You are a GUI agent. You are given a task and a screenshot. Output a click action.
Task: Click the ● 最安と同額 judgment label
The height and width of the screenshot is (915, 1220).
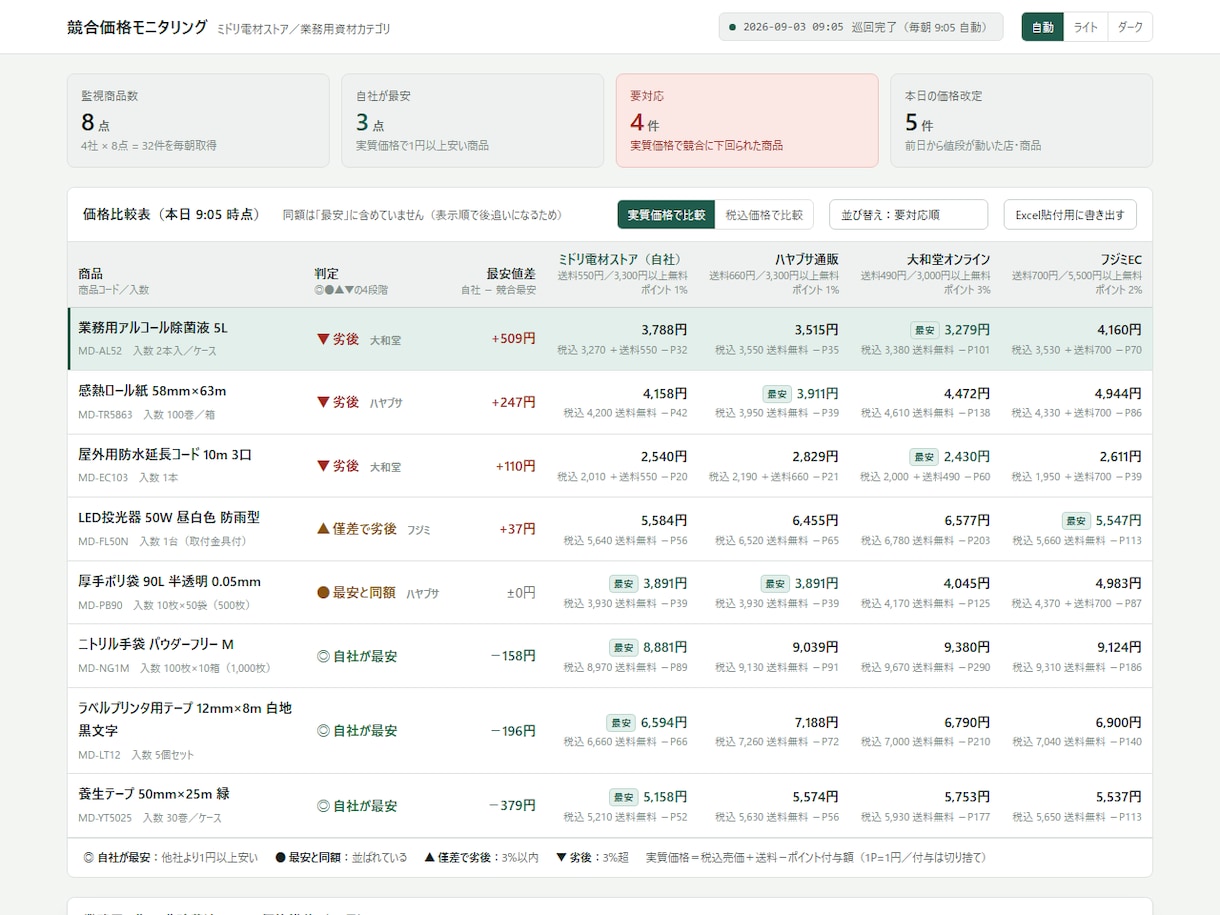tap(356, 592)
